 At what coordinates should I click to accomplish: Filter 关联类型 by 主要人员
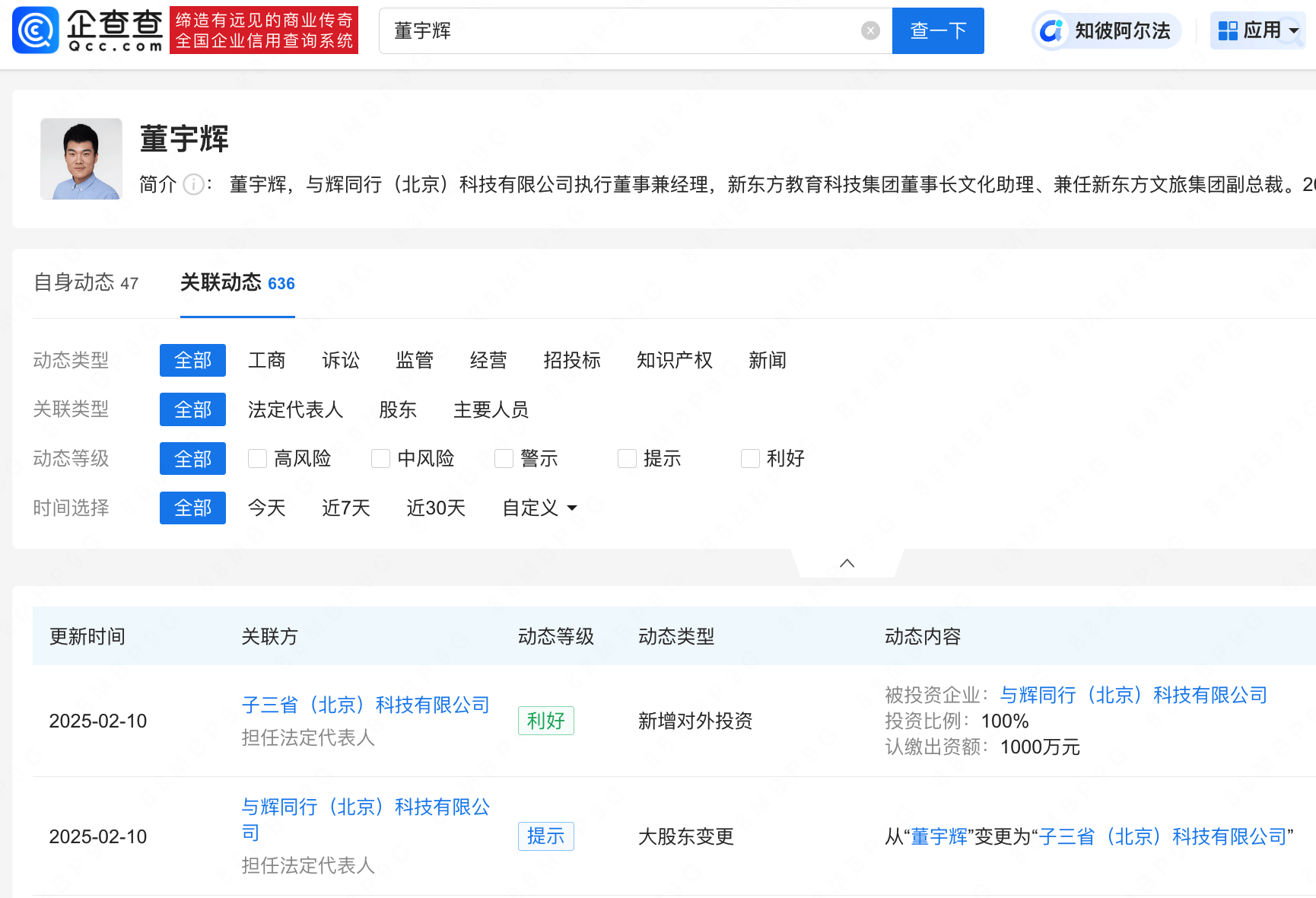(x=491, y=409)
